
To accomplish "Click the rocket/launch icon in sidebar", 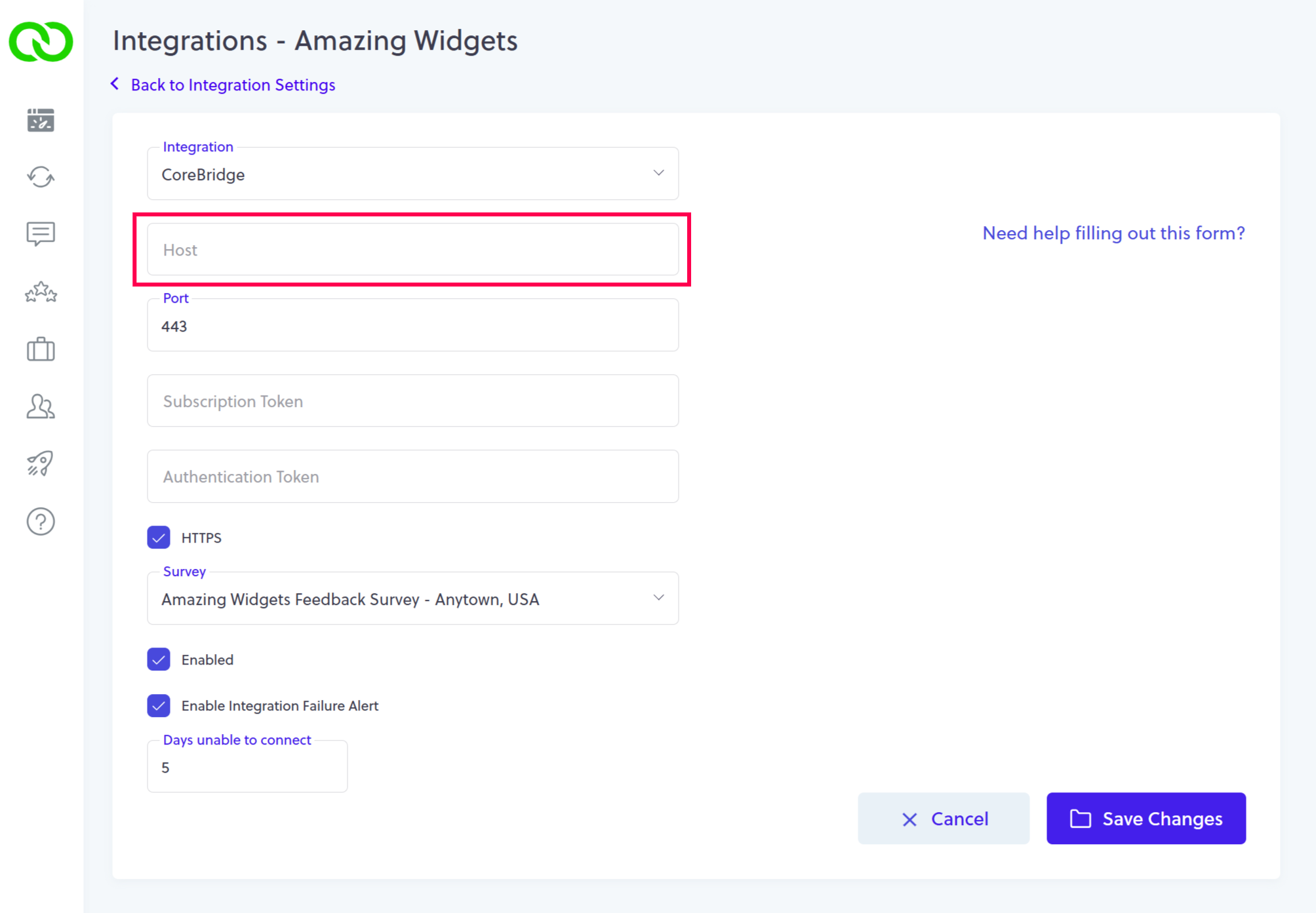I will tap(41, 463).
